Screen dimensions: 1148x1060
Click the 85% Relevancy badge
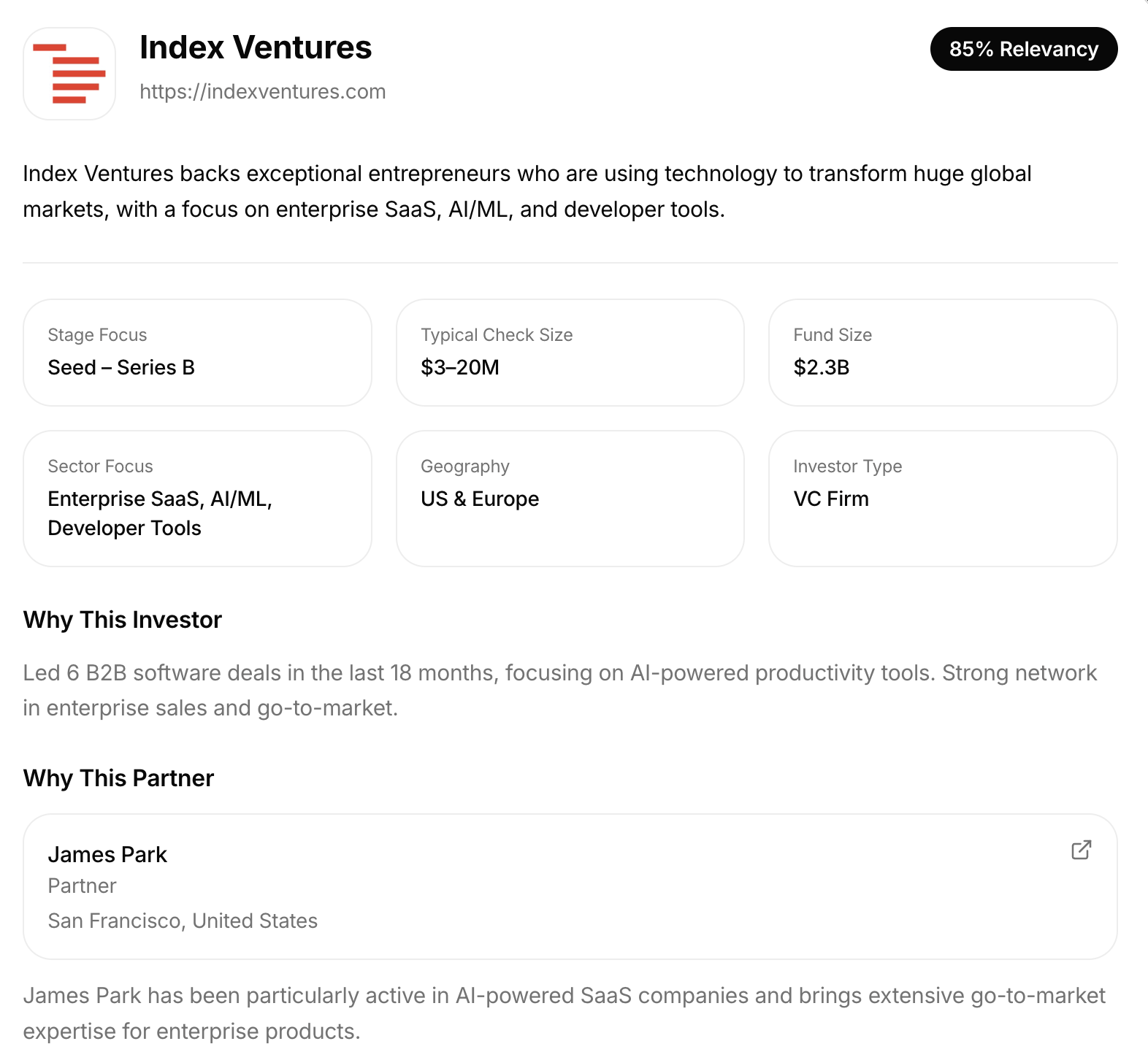tap(1023, 49)
